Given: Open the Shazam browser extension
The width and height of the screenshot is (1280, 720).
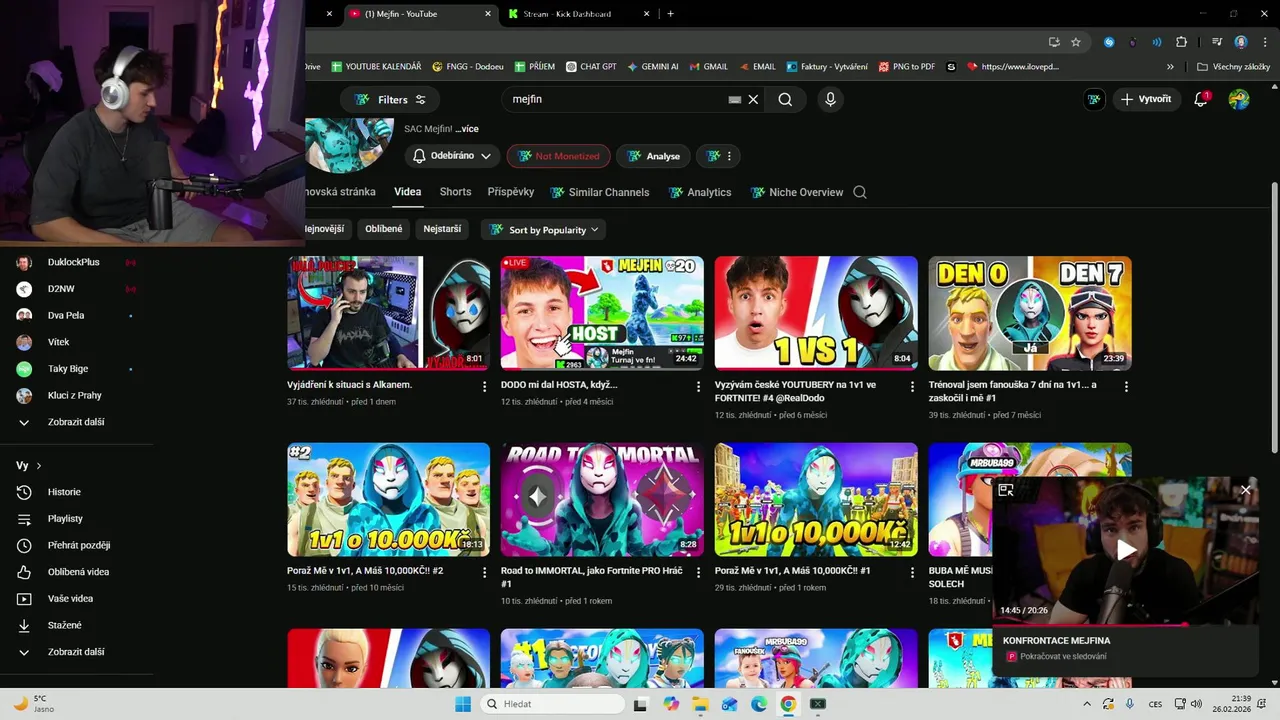Looking at the screenshot, I should pos(1109,42).
